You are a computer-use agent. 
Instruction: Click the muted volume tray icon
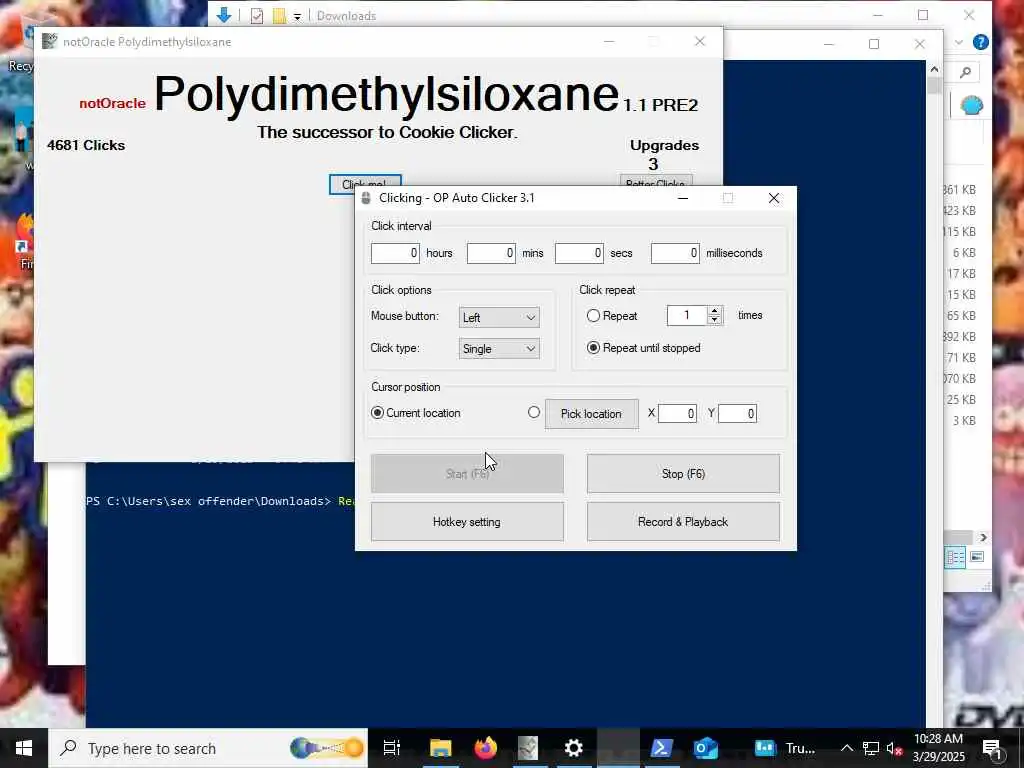pos(895,748)
